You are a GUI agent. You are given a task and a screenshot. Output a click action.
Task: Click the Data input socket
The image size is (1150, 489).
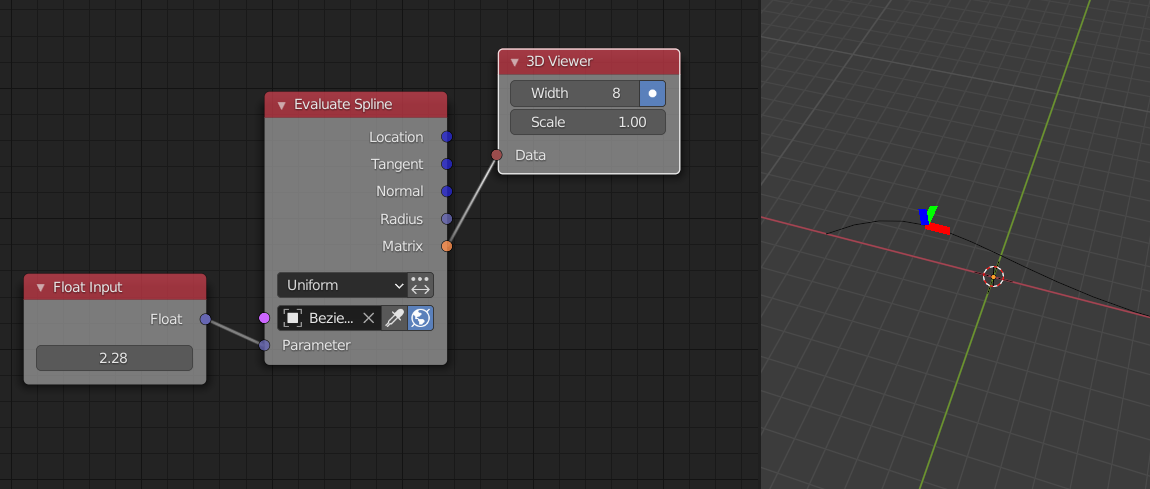tap(497, 155)
